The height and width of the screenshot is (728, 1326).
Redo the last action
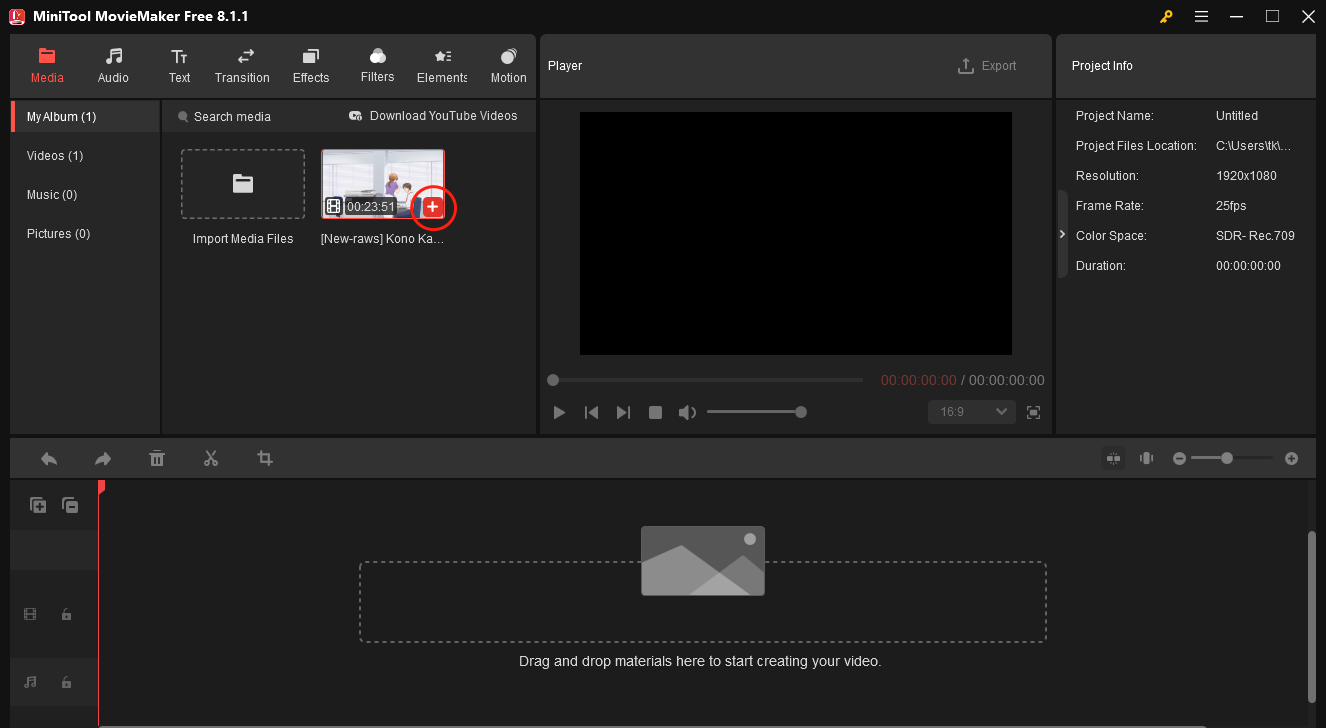click(x=103, y=458)
